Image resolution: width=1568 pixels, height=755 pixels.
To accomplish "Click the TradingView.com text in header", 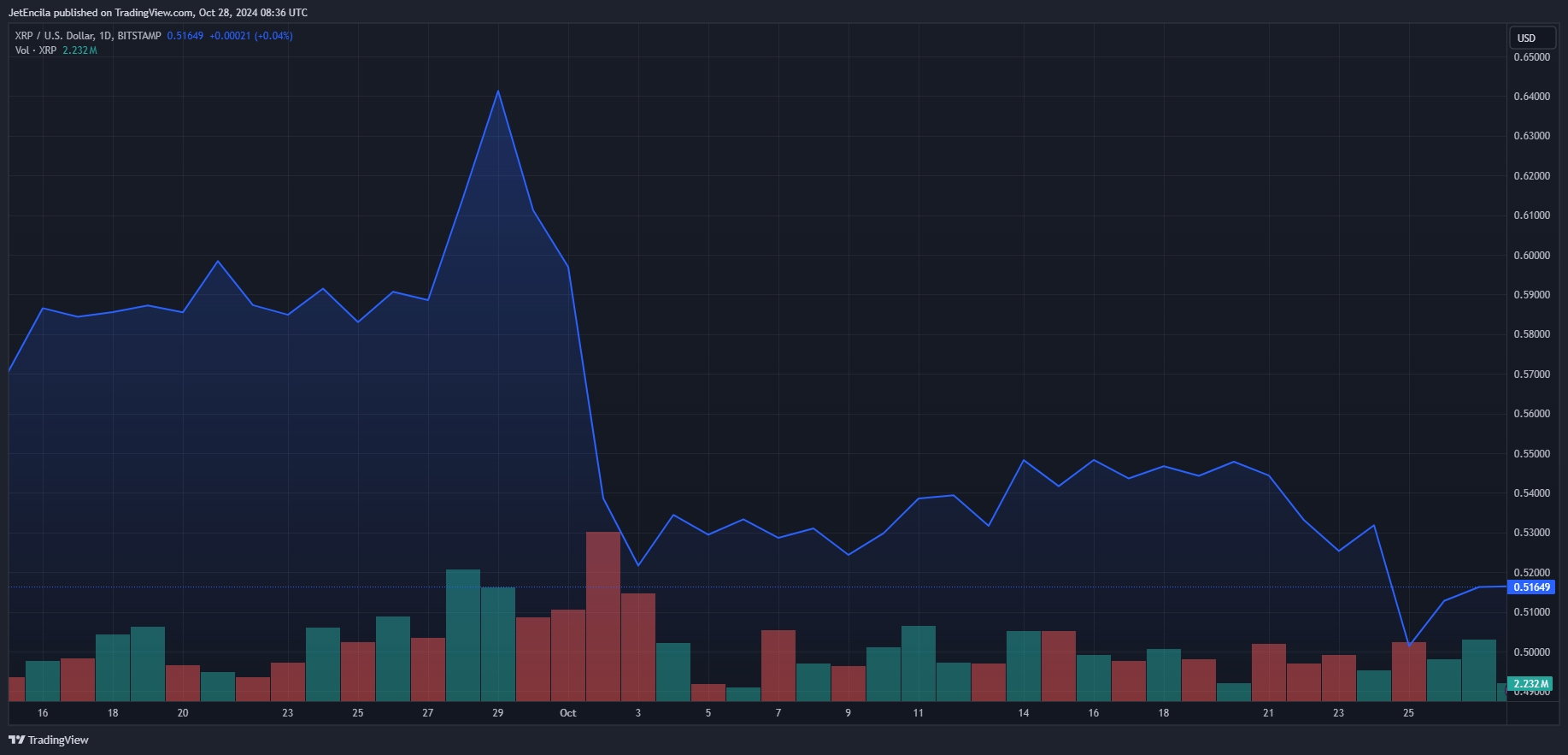I will click(x=154, y=13).
